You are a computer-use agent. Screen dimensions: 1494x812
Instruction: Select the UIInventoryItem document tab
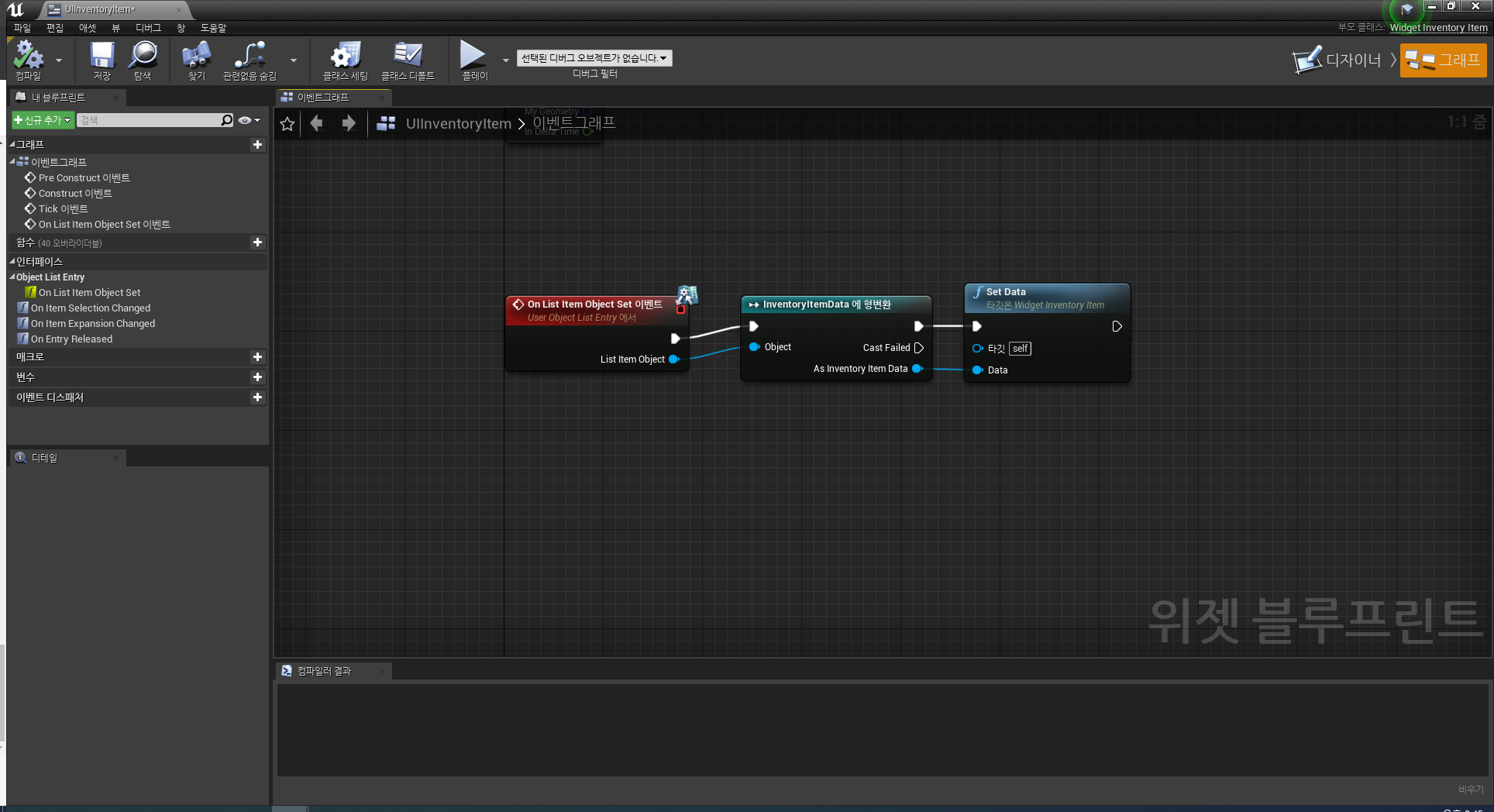pyautogui.click(x=114, y=9)
